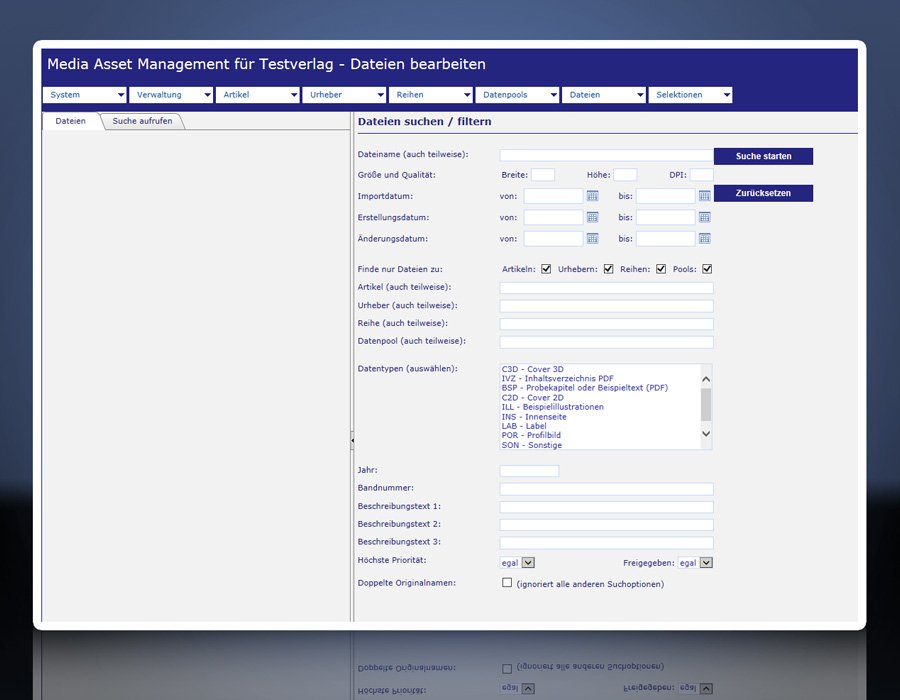Open the Datenpools dropdown menu
Screen dimensions: 900x700
click(x=517, y=95)
